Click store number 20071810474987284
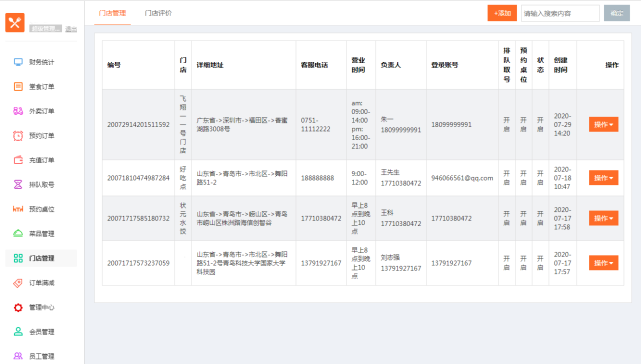 pyautogui.click(x=138, y=178)
